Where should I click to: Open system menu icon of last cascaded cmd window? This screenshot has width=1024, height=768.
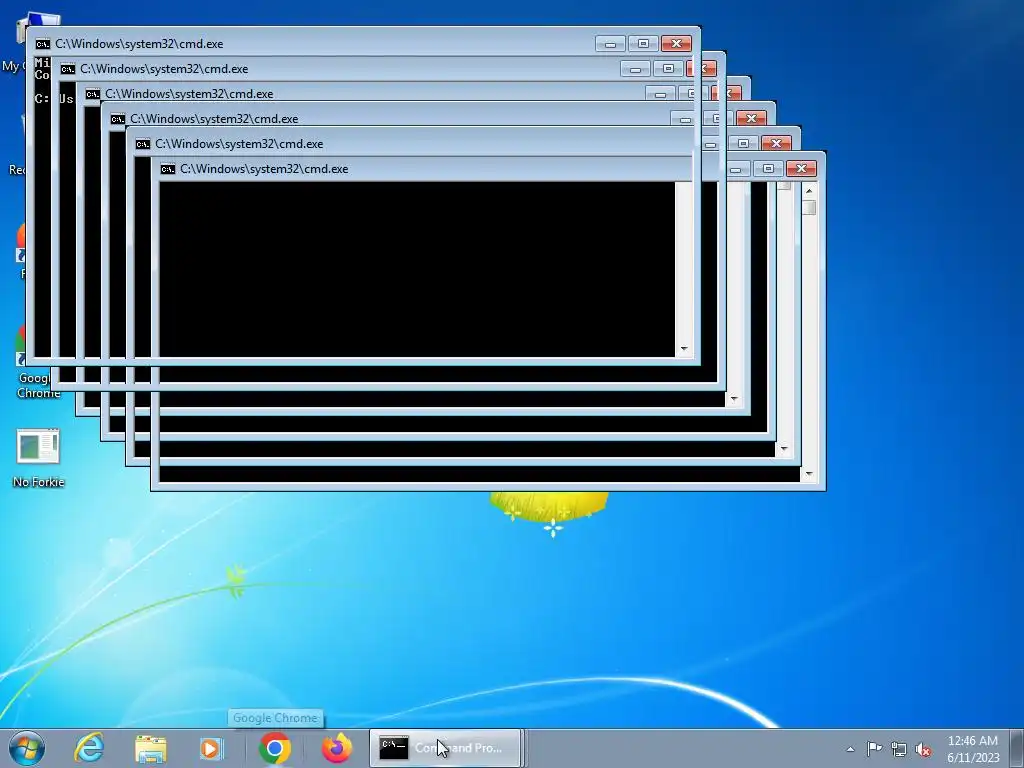tap(168, 169)
